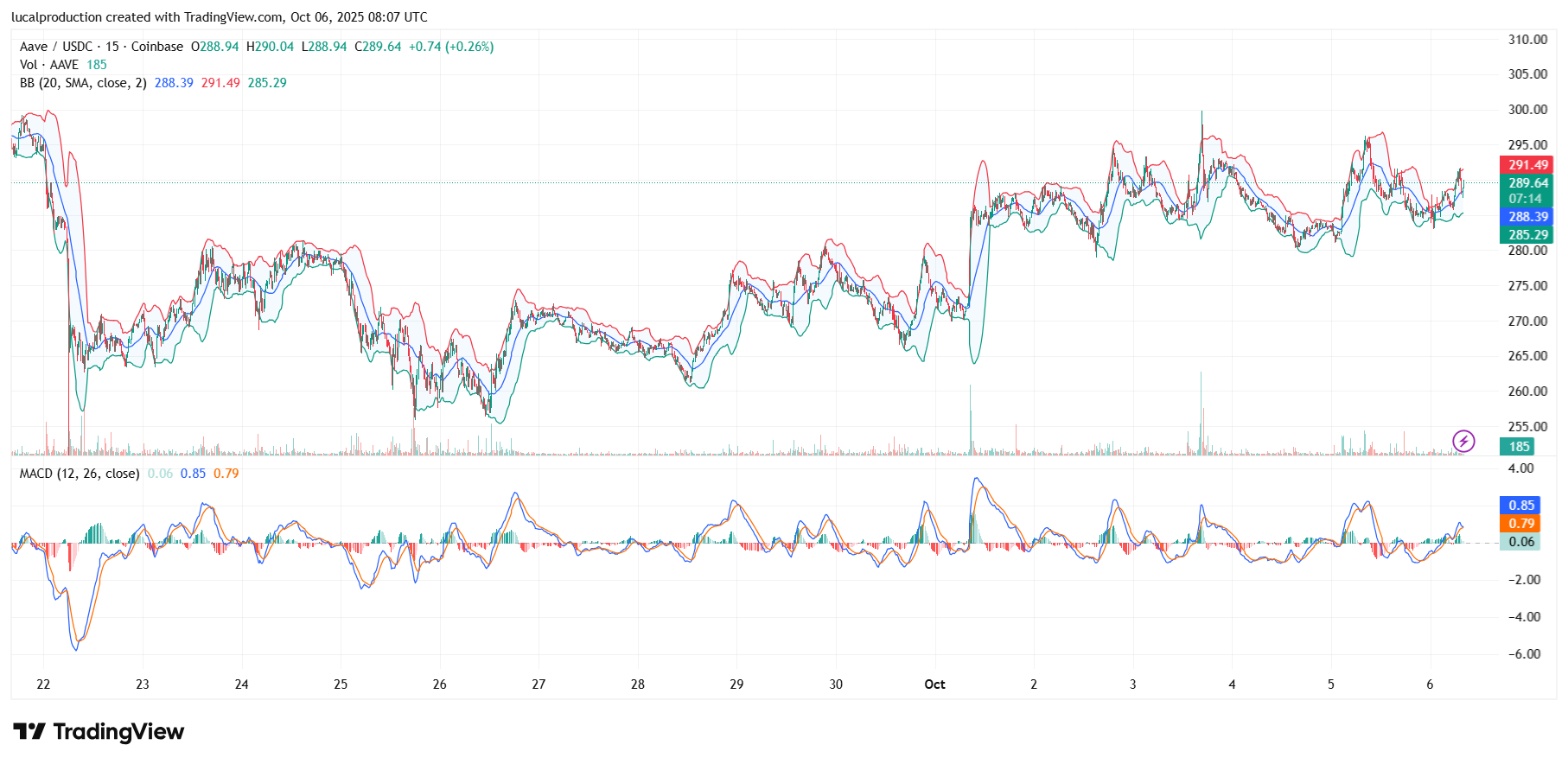Click the 0.06 histogram value label
This screenshot has width=1568, height=764.
pos(1521,542)
